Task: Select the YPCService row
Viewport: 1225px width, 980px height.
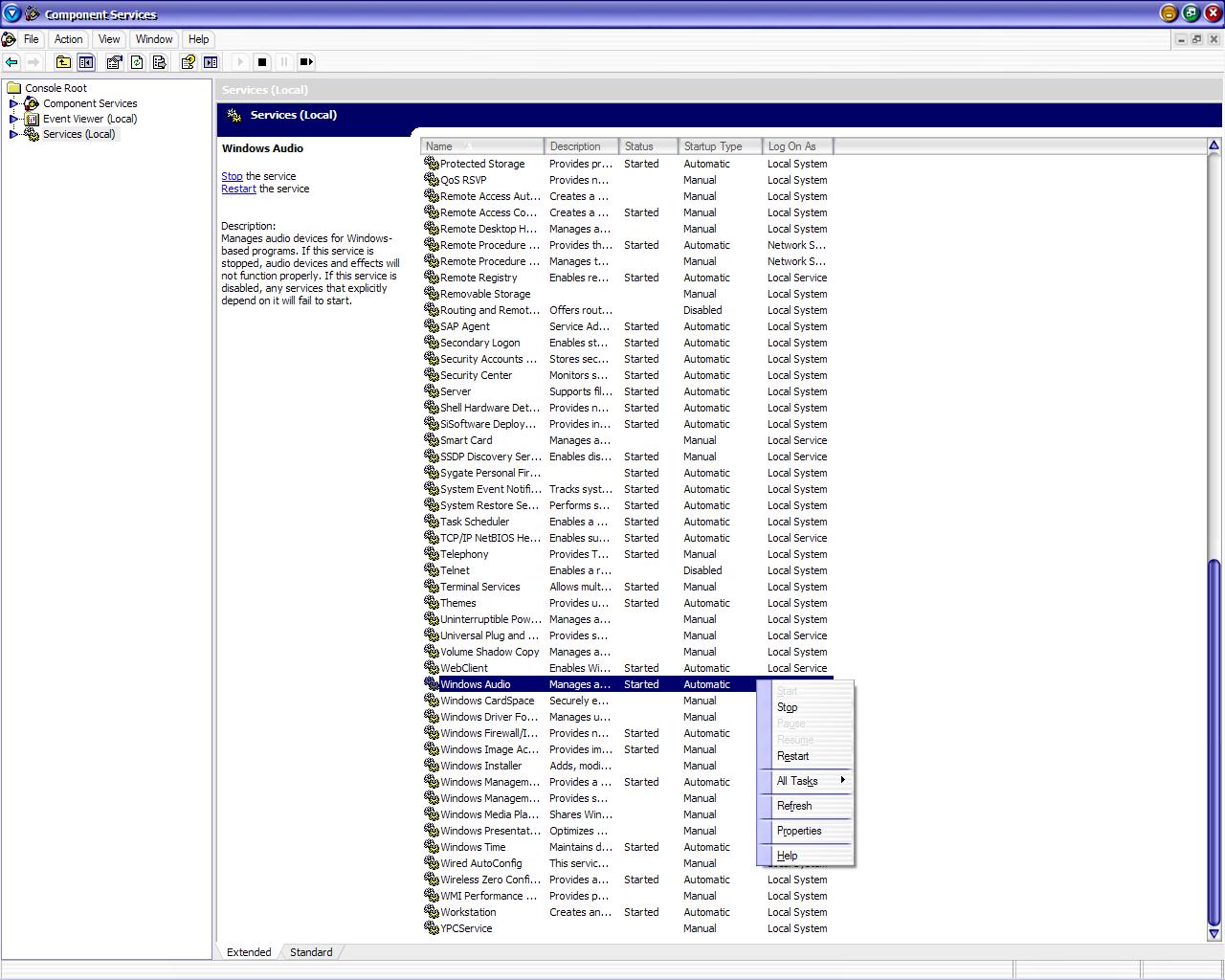Action: [x=627, y=928]
